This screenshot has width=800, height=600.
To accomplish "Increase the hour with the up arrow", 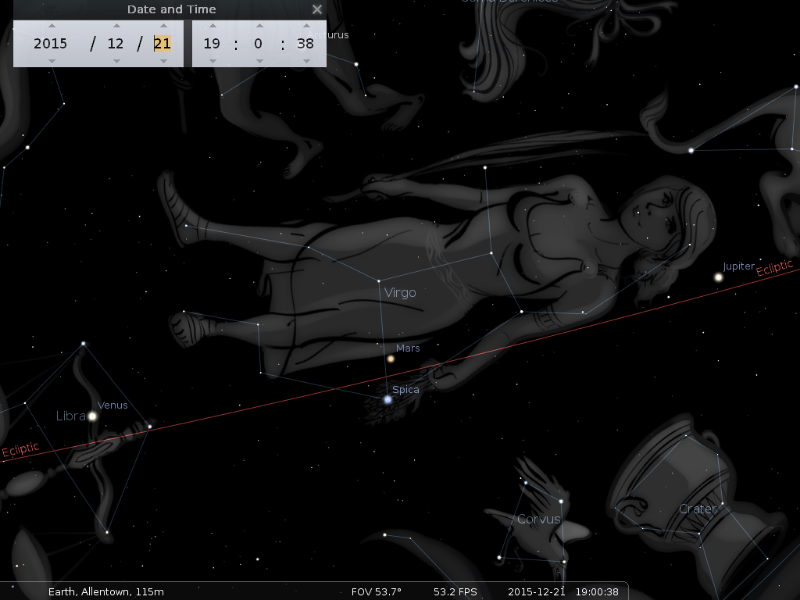I will tap(212, 27).
